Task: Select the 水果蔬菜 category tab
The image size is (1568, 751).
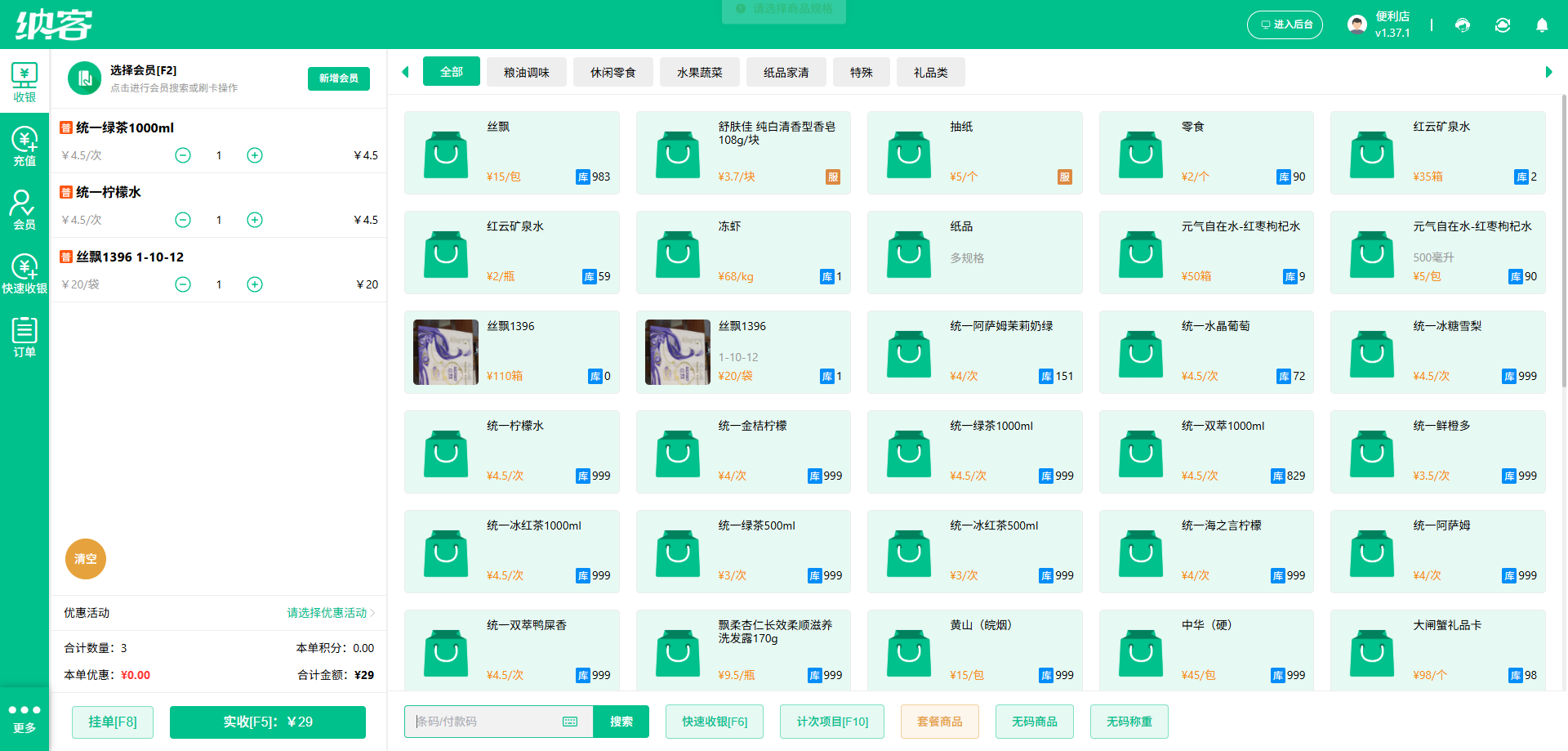Action: 700,72
